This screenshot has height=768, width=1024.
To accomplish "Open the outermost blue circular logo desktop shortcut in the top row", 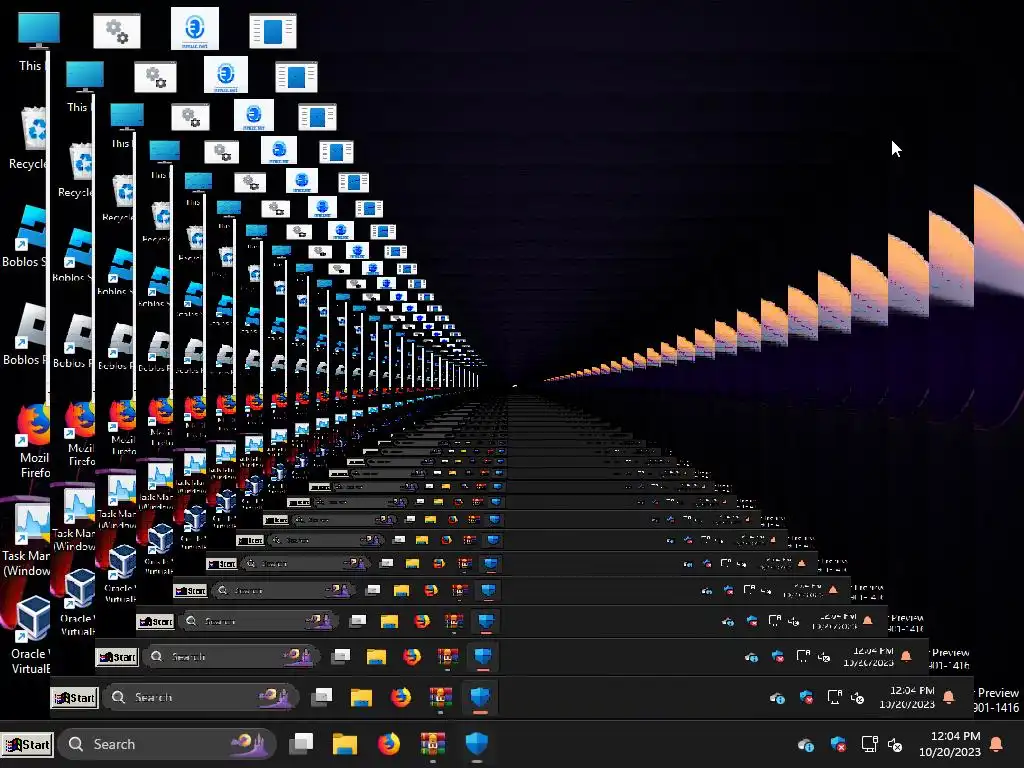I will pyautogui.click(x=195, y=29).
